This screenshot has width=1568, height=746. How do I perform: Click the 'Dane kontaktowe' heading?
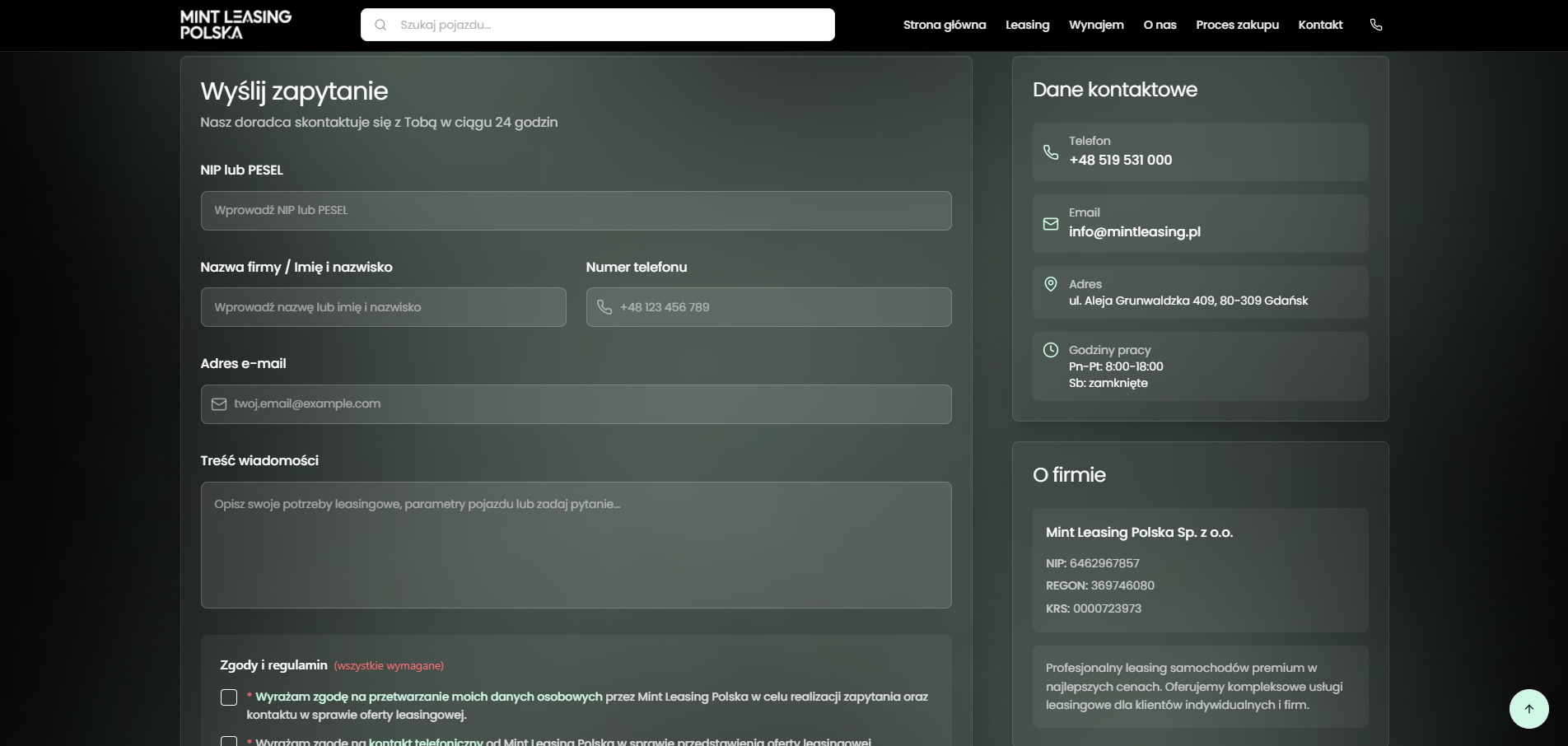pos(1115,90)
